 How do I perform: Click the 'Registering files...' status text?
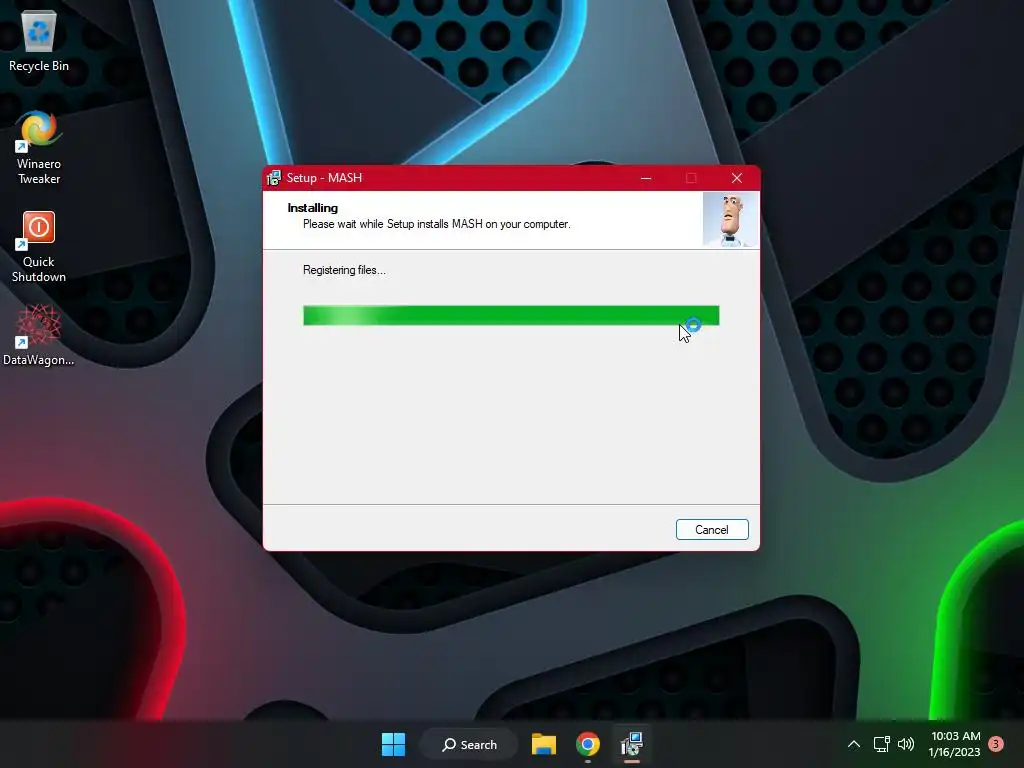point(344,270)
